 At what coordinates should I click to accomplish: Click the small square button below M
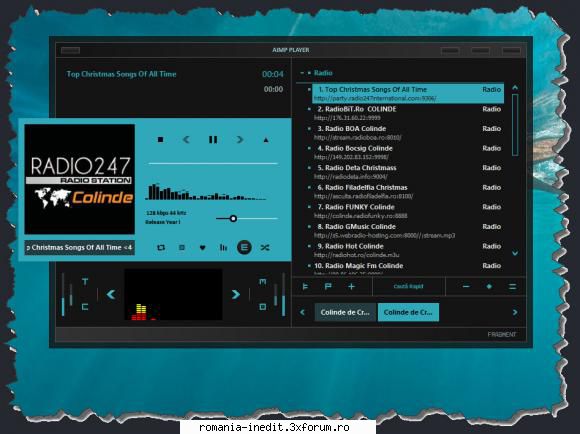263,307
